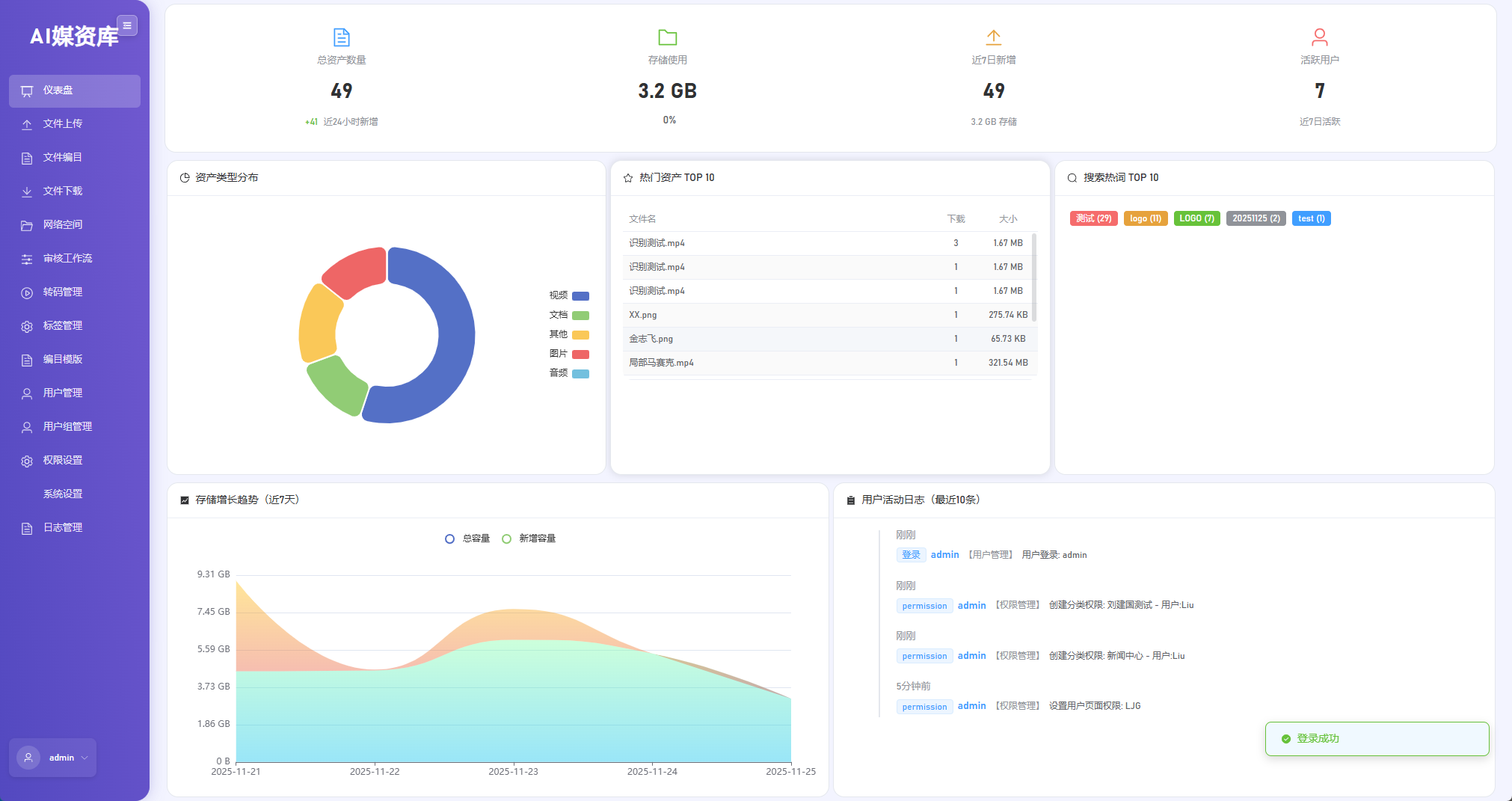Click the network space folder icon
The height and width of the screenshot is (801, 1512).
pyautogui.click(x=27, y=225)
